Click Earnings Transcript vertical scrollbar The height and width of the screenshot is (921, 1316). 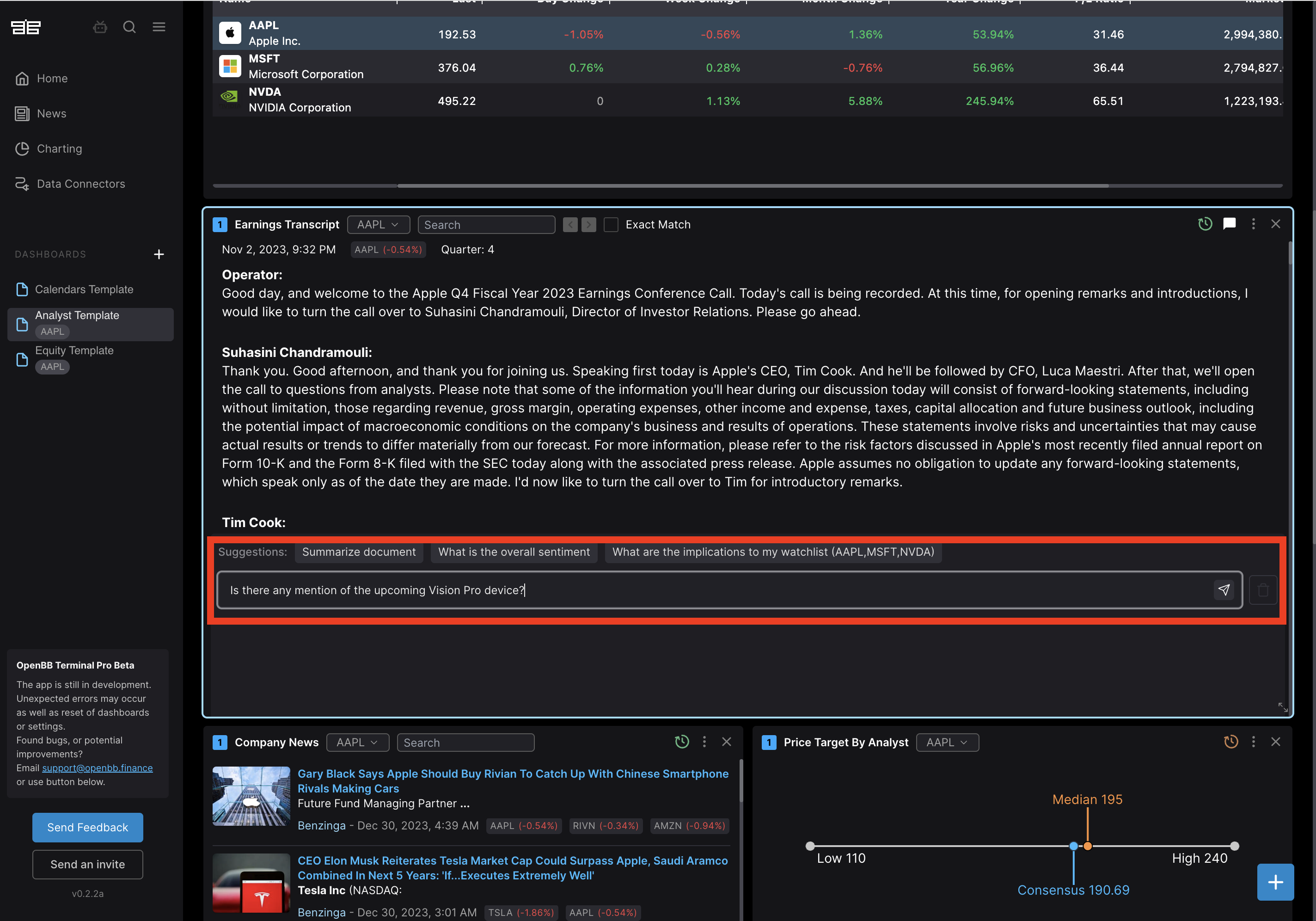click(1290, 252)
